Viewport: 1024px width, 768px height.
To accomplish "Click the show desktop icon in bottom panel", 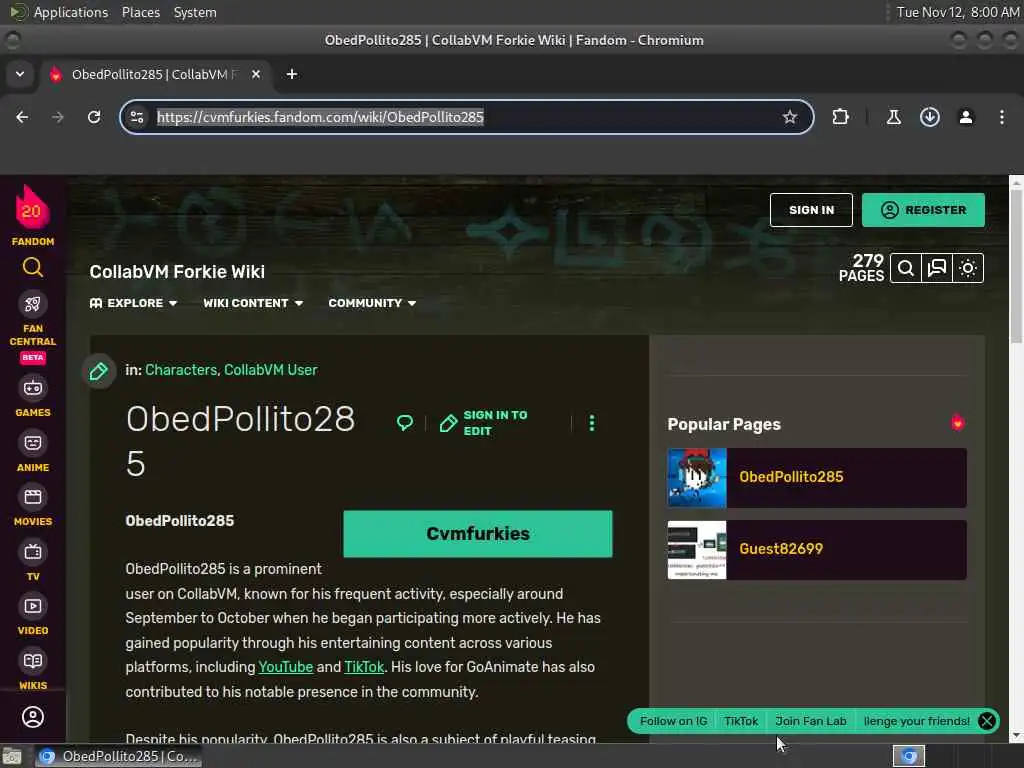I will pyautogui.click(x=12, y=757).
